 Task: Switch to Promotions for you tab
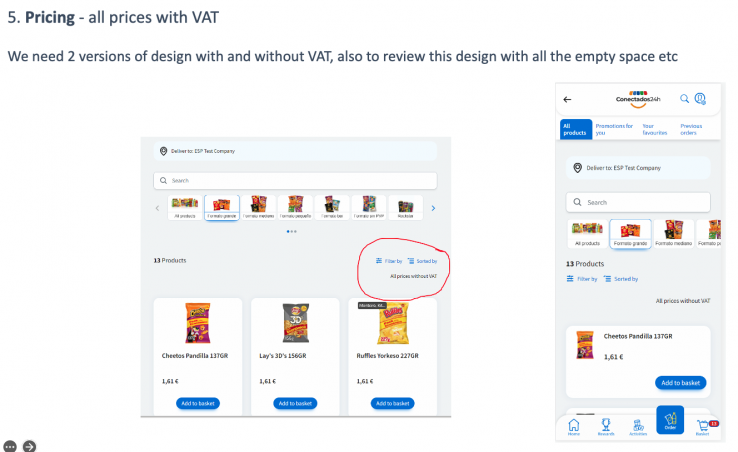tap(614, 129)
